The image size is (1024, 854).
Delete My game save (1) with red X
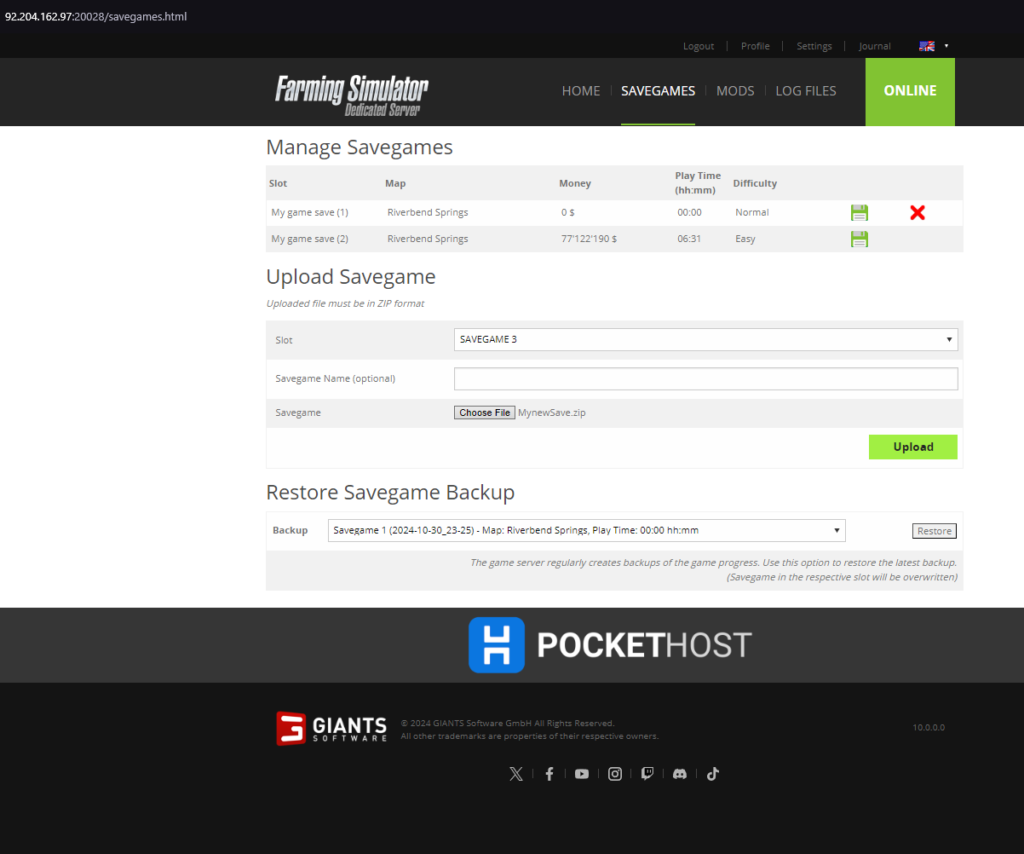pyautogui.click(x=918, y=213)
